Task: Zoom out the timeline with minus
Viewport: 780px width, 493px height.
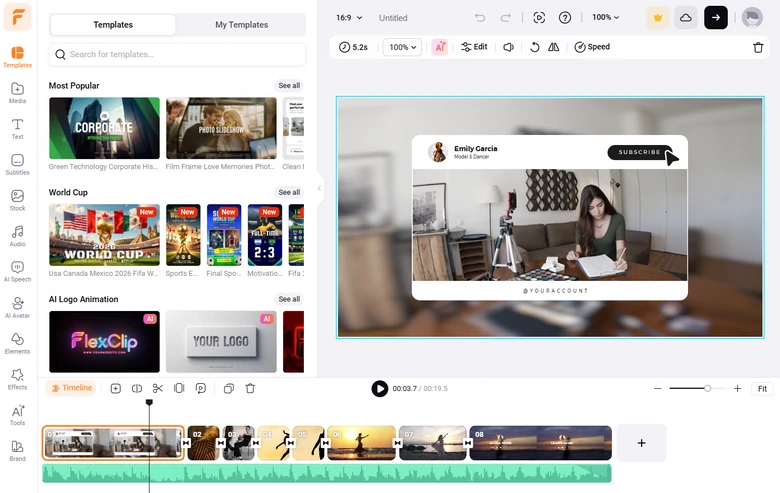Action: 658,389
